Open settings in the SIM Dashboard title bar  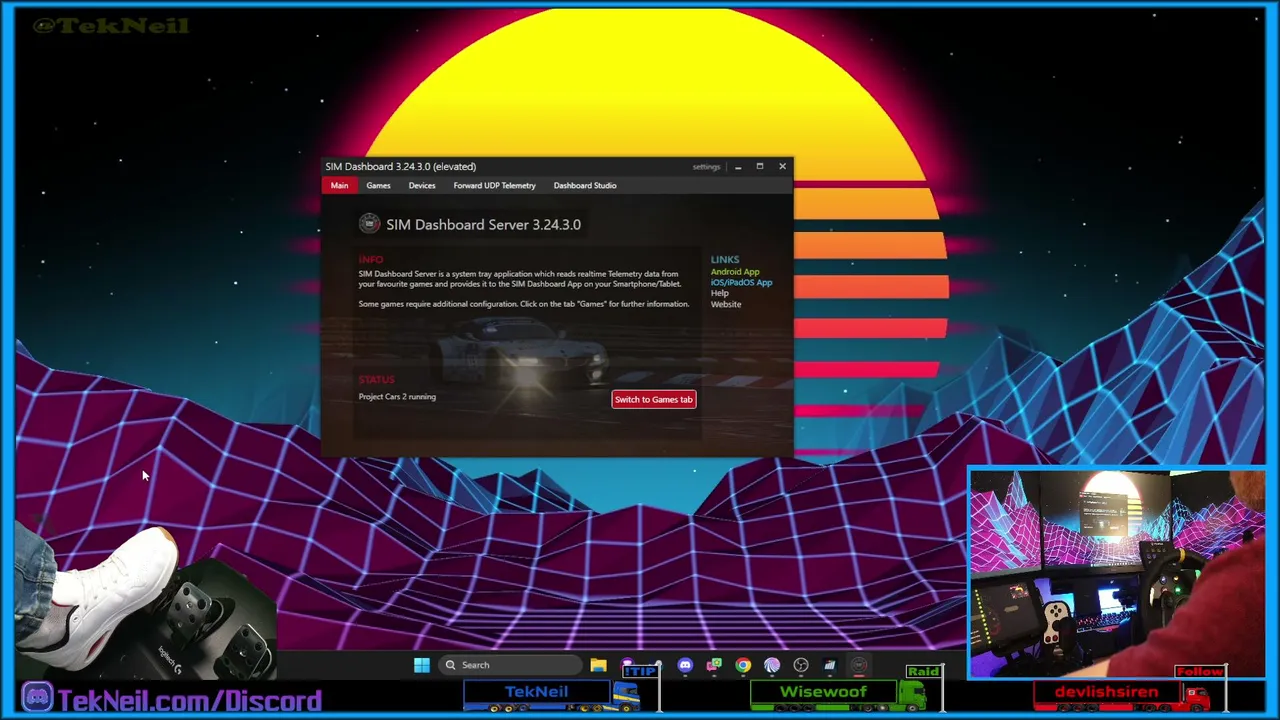pos(706,167)
